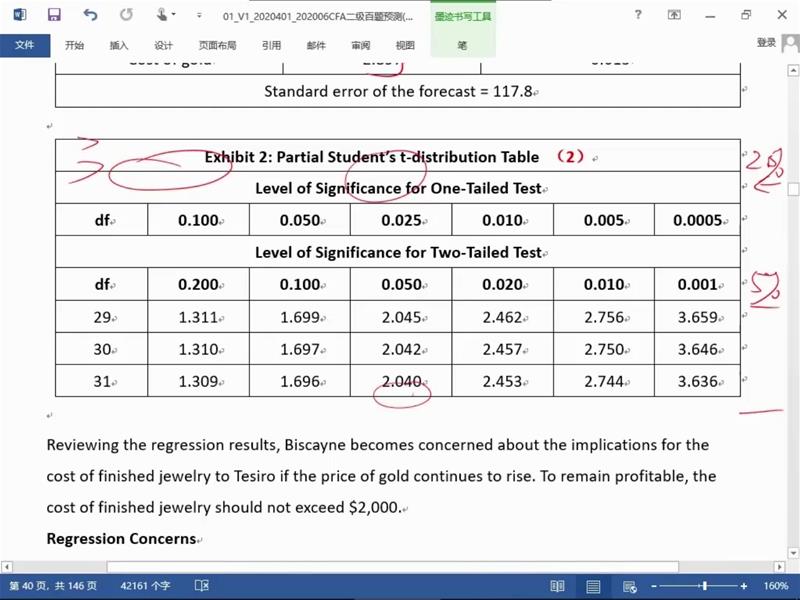Click the cell containing 2.750
Image resolution: width=800 pixels, height=600 pixels.
point(604,349)
